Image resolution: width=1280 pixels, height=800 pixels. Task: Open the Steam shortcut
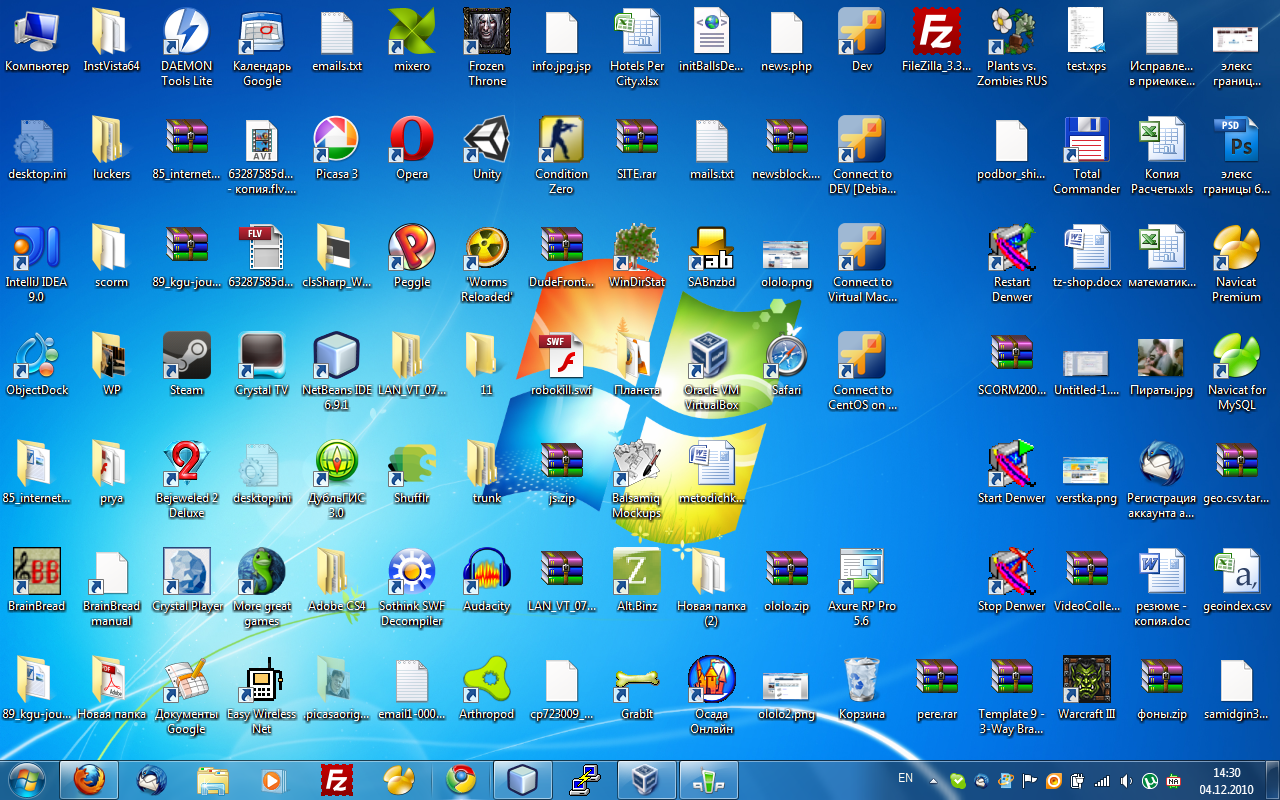click(x=187, y=357)
